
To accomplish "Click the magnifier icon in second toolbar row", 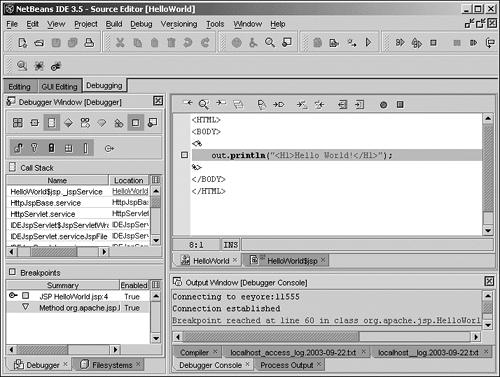I will [x=22, y=66].
